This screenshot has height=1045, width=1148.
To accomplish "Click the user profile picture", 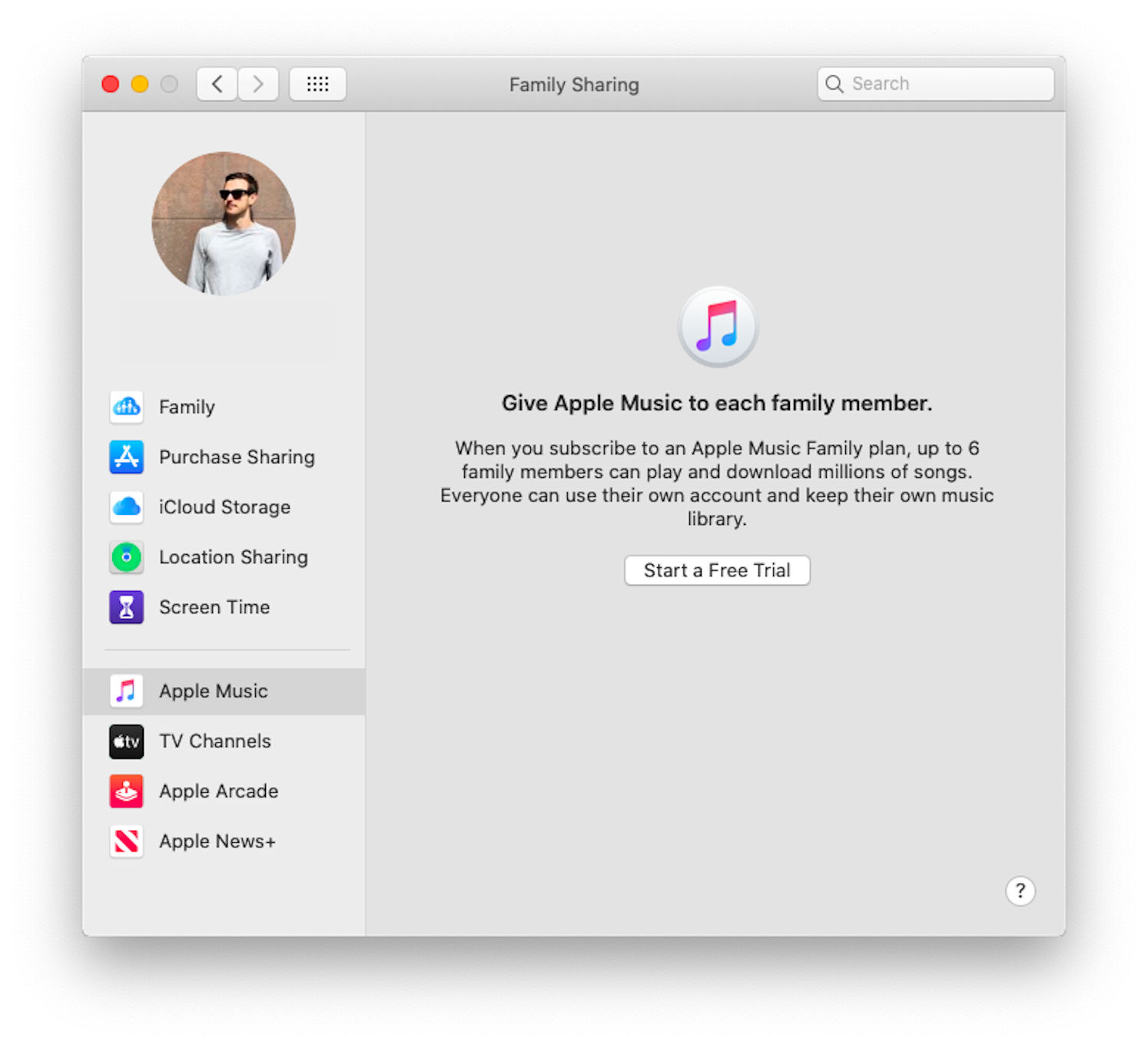I will coord(223,224).
